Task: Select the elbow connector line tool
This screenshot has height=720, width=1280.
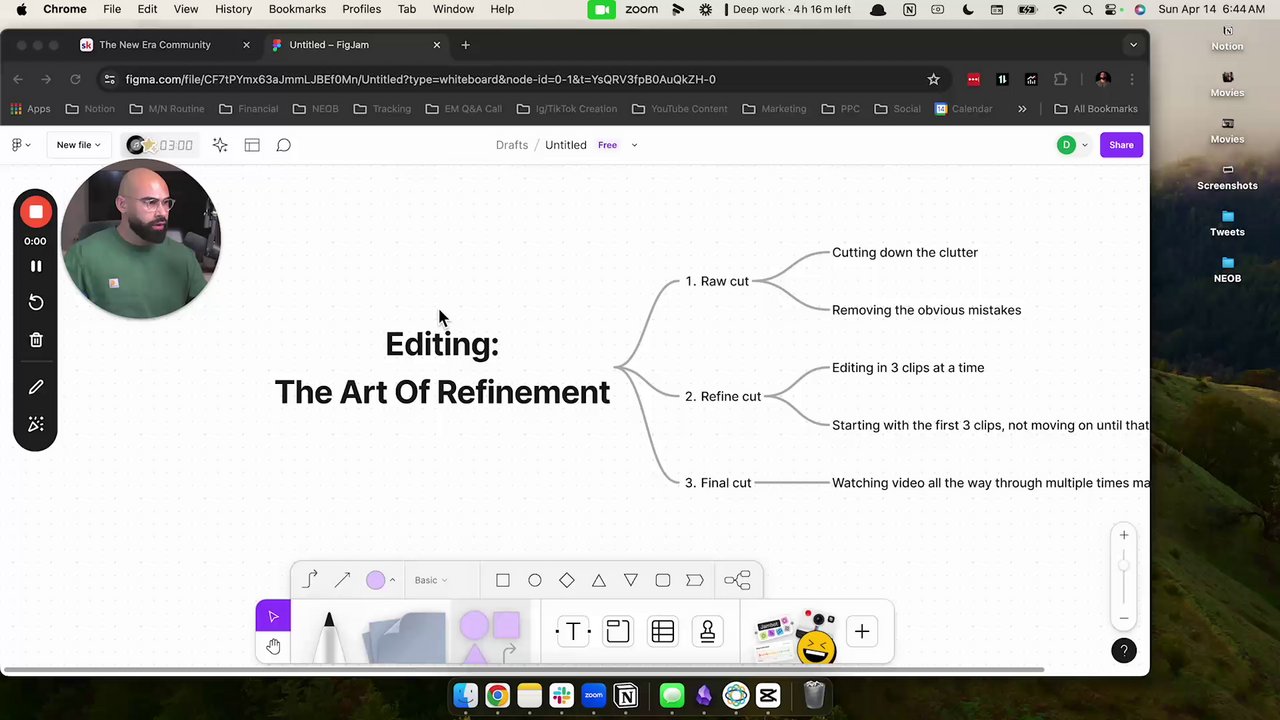Action: click(310, 580)
